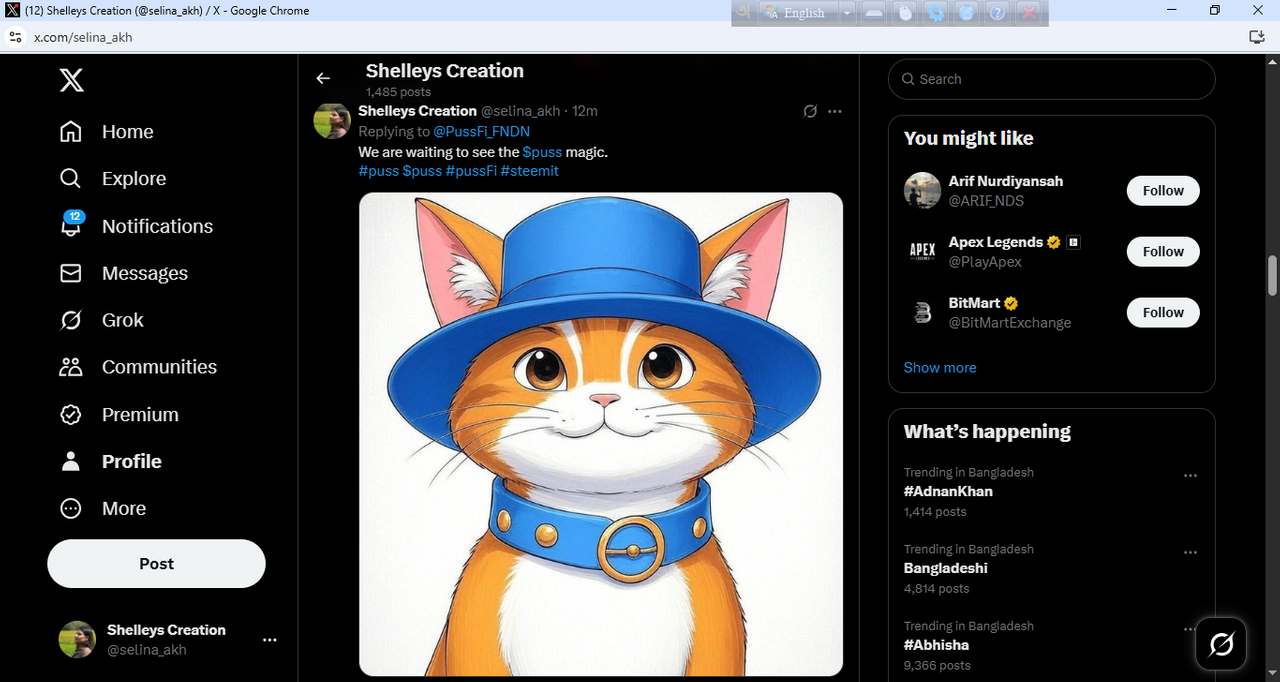Open options dots for Bangladeshi trend

point(1190,553)
